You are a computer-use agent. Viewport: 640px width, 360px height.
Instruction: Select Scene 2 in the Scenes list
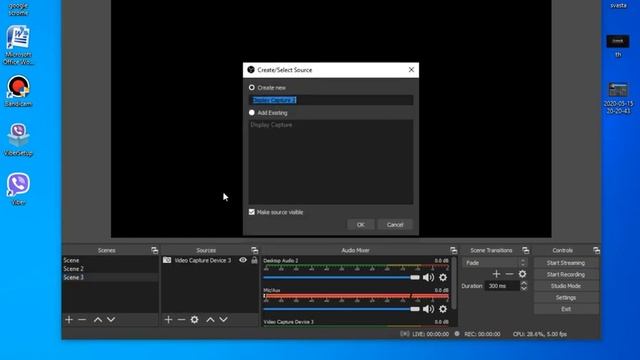point(110,269)
